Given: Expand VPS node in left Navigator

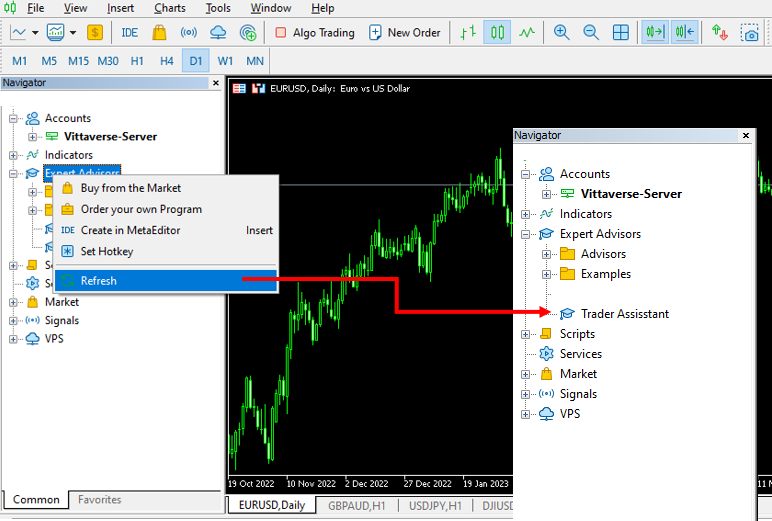Looking at the screenshot, I should pos(13,339).
